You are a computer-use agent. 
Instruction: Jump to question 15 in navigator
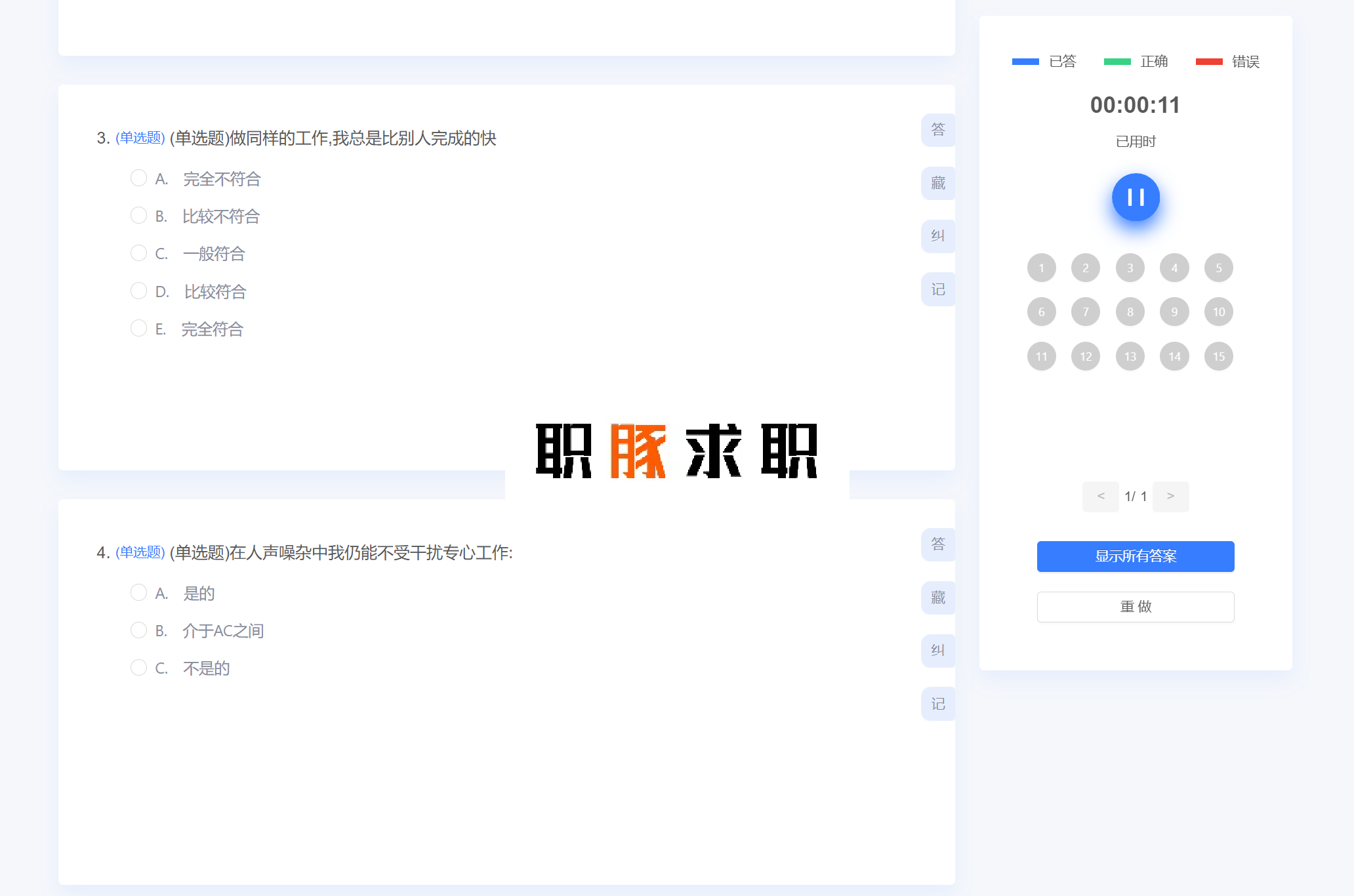[1219, 356]
